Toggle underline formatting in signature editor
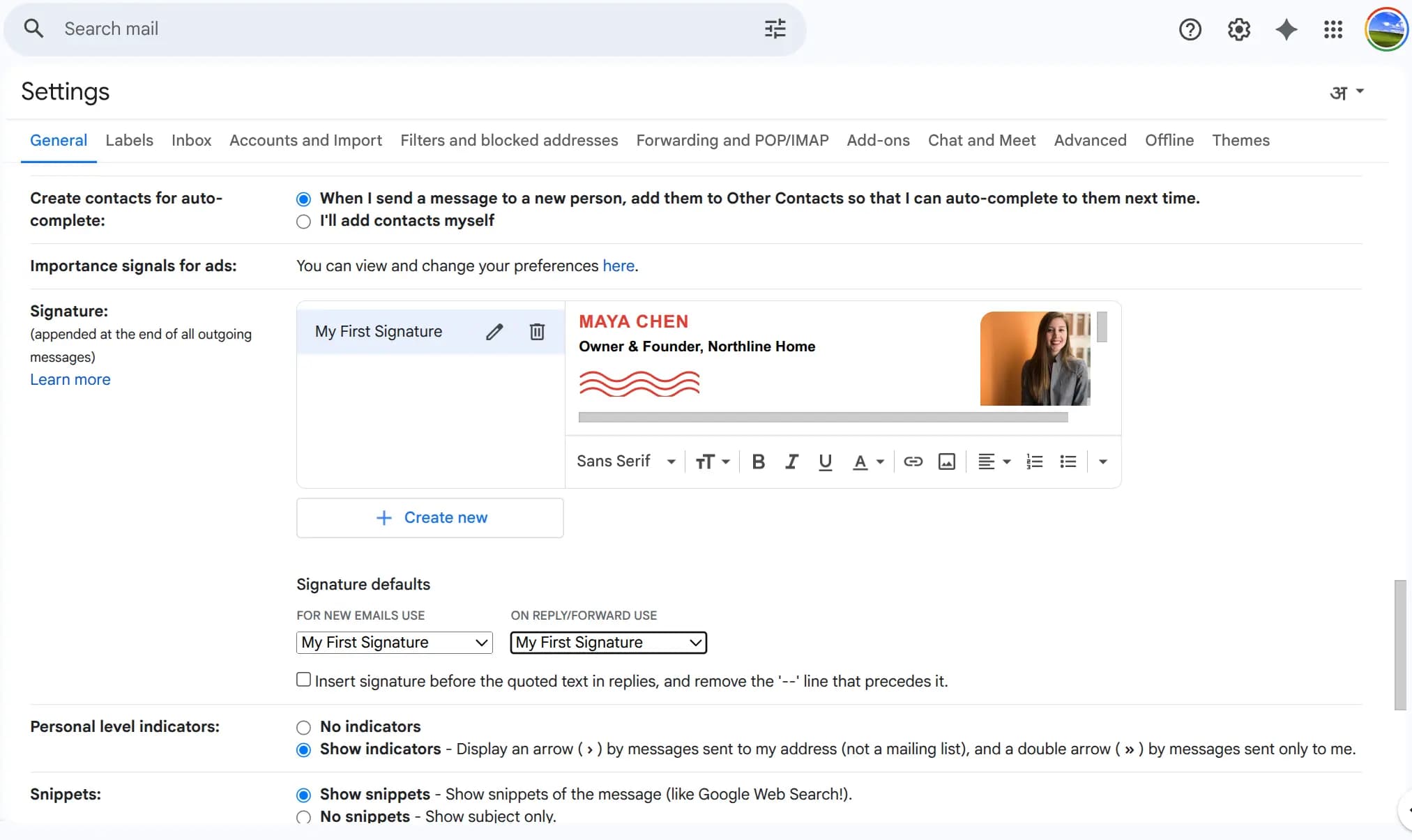The height and width of the screenshot is (840, 1412). (825, 461)
